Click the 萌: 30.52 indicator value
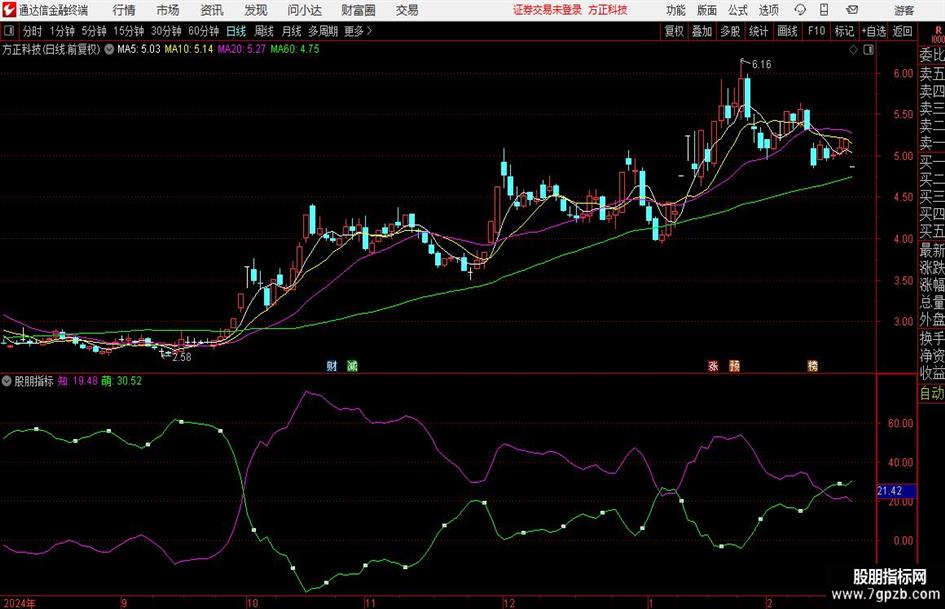The image size is (945, 609). 121,380
